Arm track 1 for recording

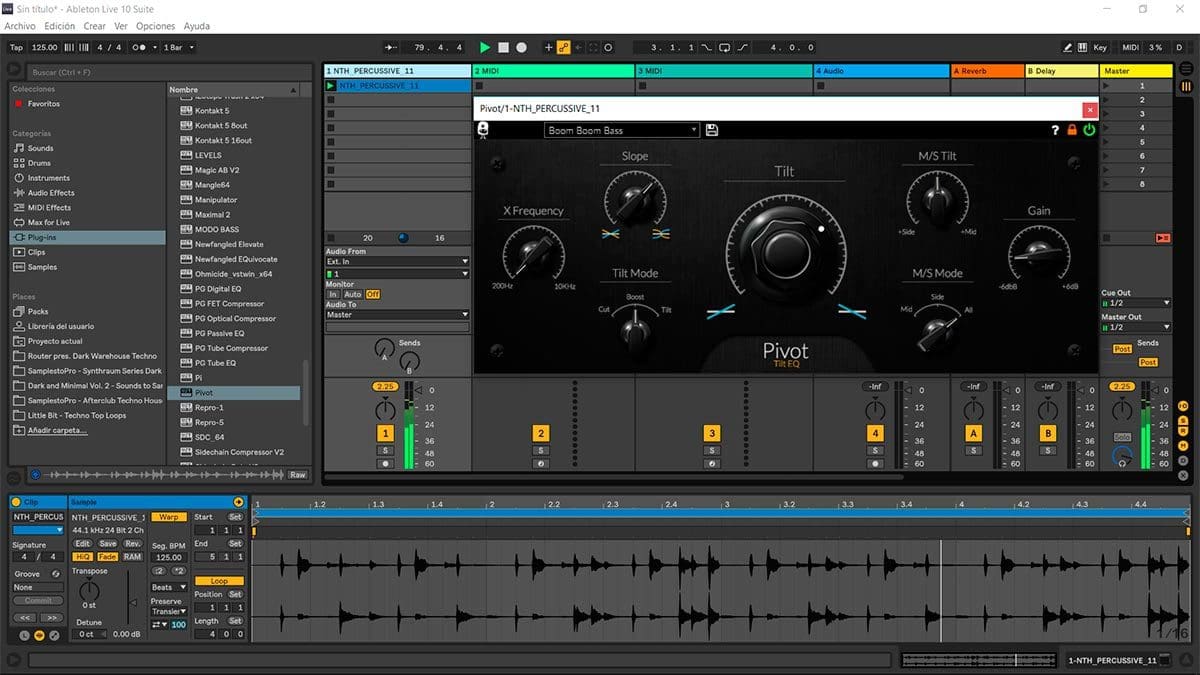(385, 464)
